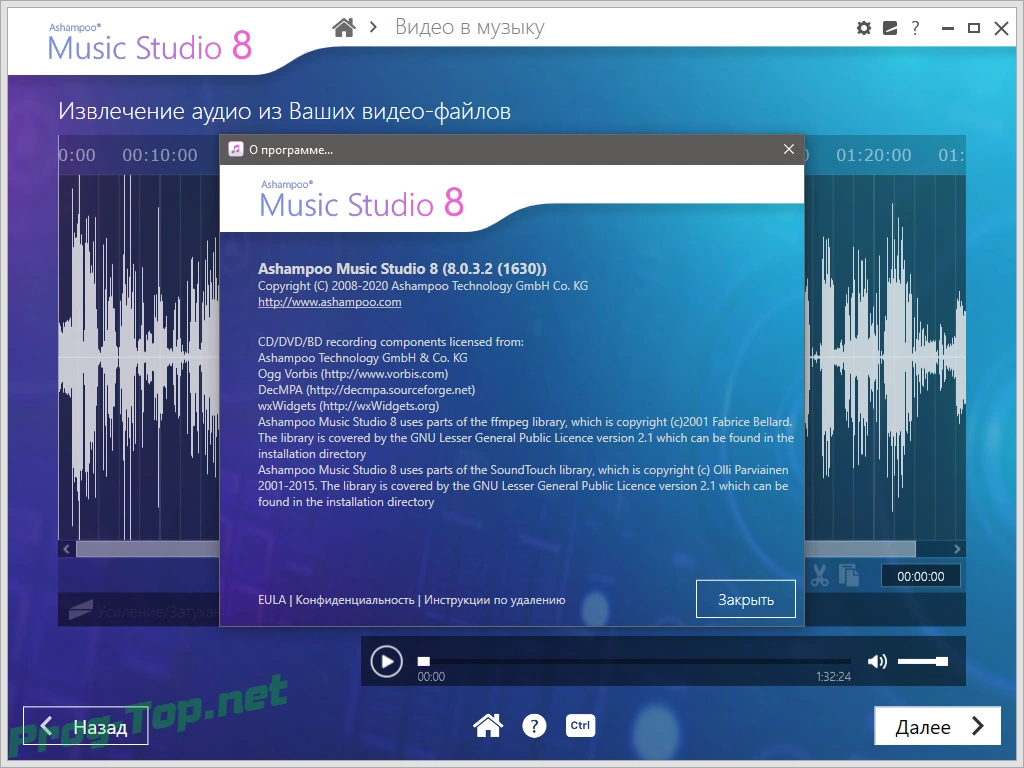Open help via bottom question mark icon
Image resolution: width=1024 pixels, height=768 pixels.
click(534, 726)
